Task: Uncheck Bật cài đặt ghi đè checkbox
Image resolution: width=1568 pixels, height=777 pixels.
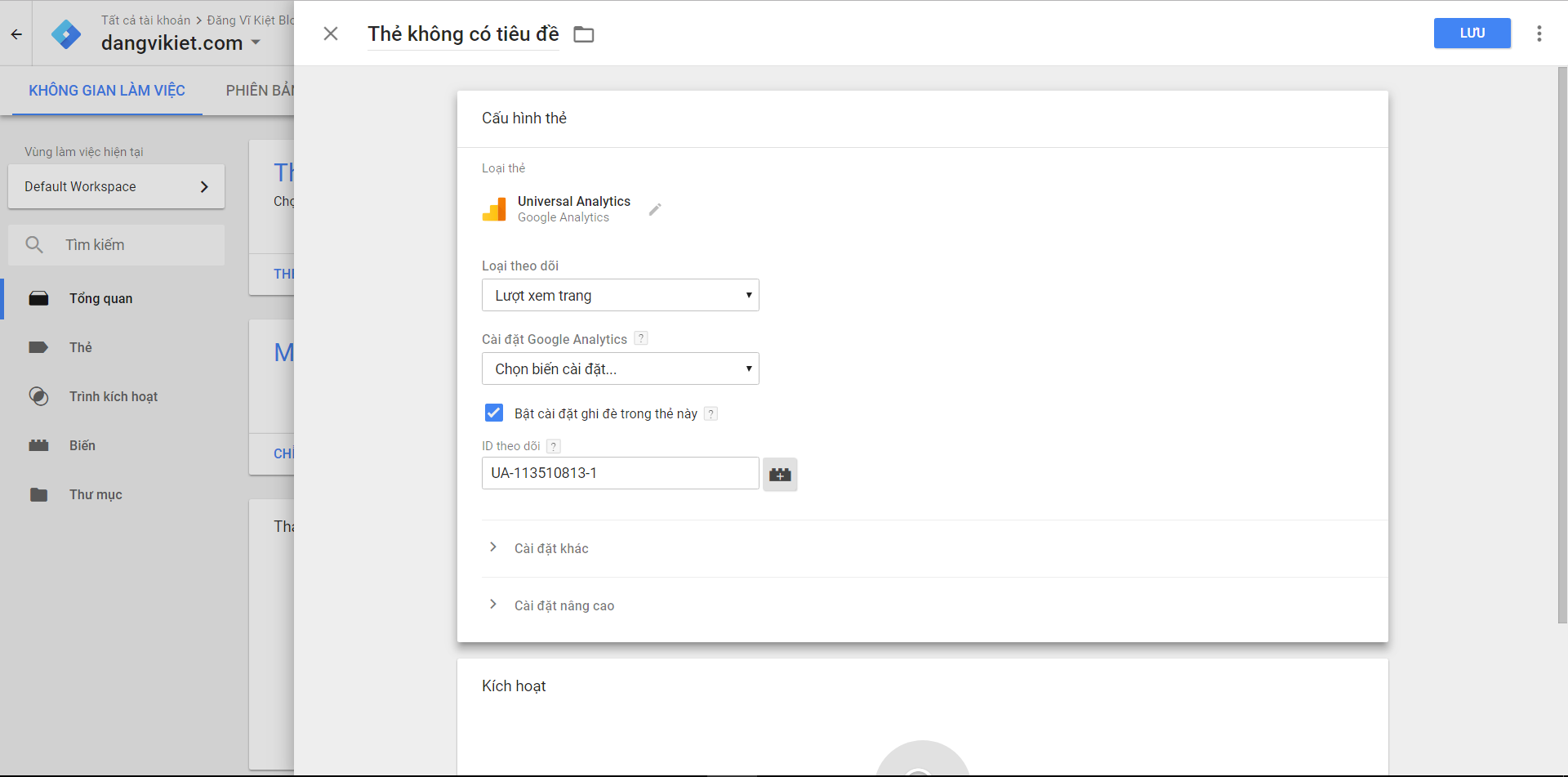Action: click(494, 413)
